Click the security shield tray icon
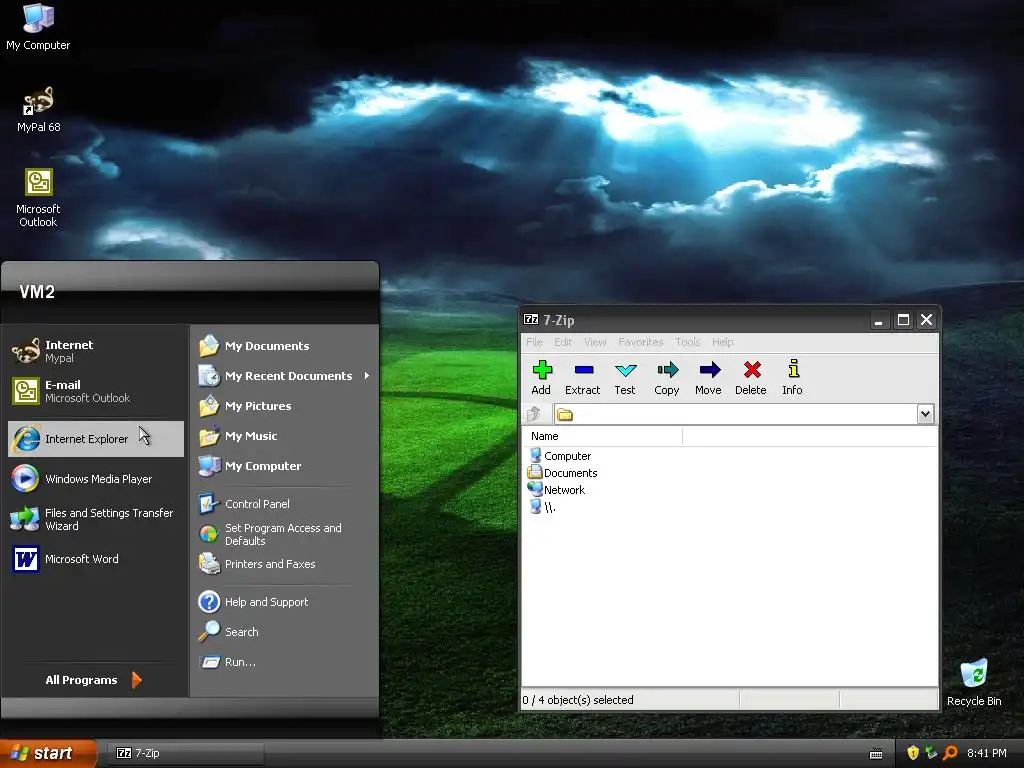 point(913,753)
